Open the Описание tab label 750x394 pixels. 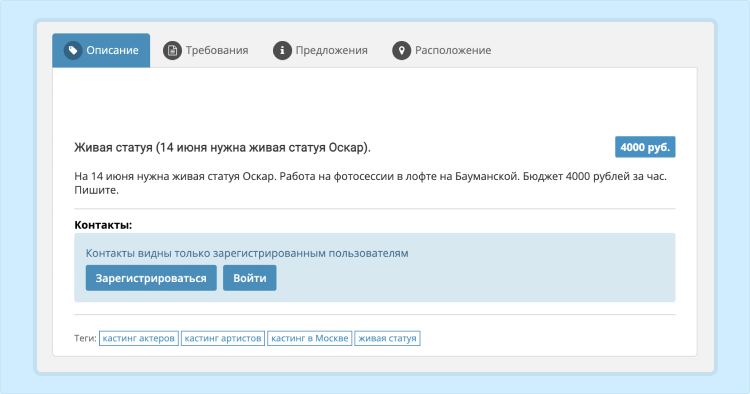(112, 50)
